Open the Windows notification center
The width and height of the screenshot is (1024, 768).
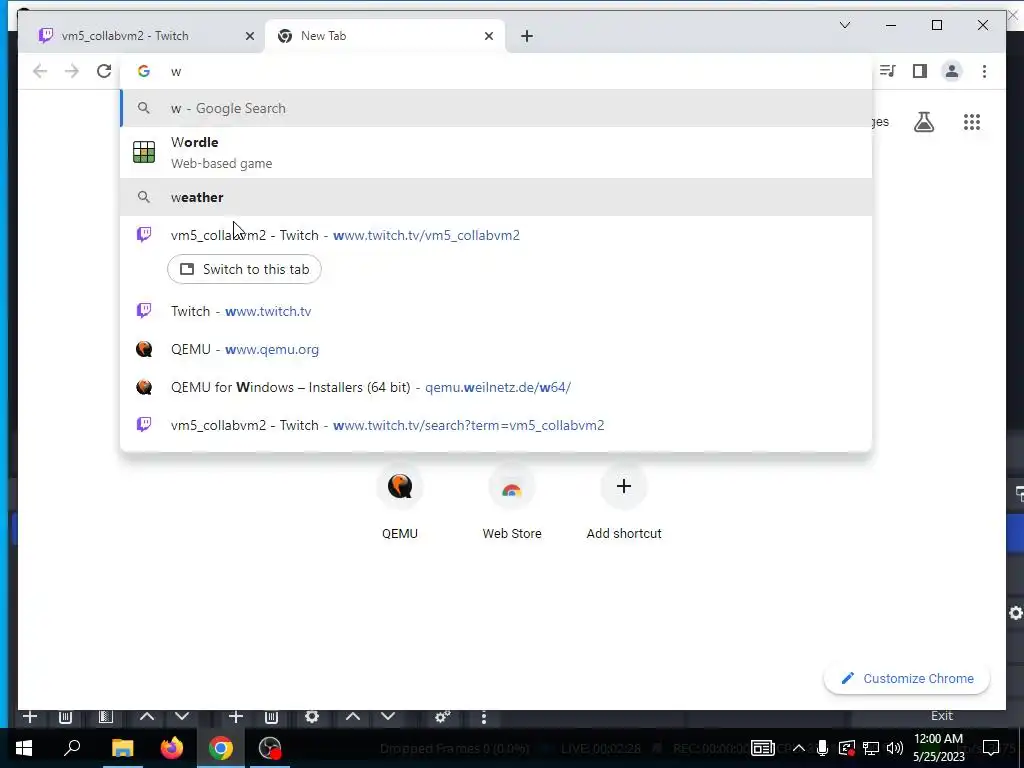[x=991, y=748]
